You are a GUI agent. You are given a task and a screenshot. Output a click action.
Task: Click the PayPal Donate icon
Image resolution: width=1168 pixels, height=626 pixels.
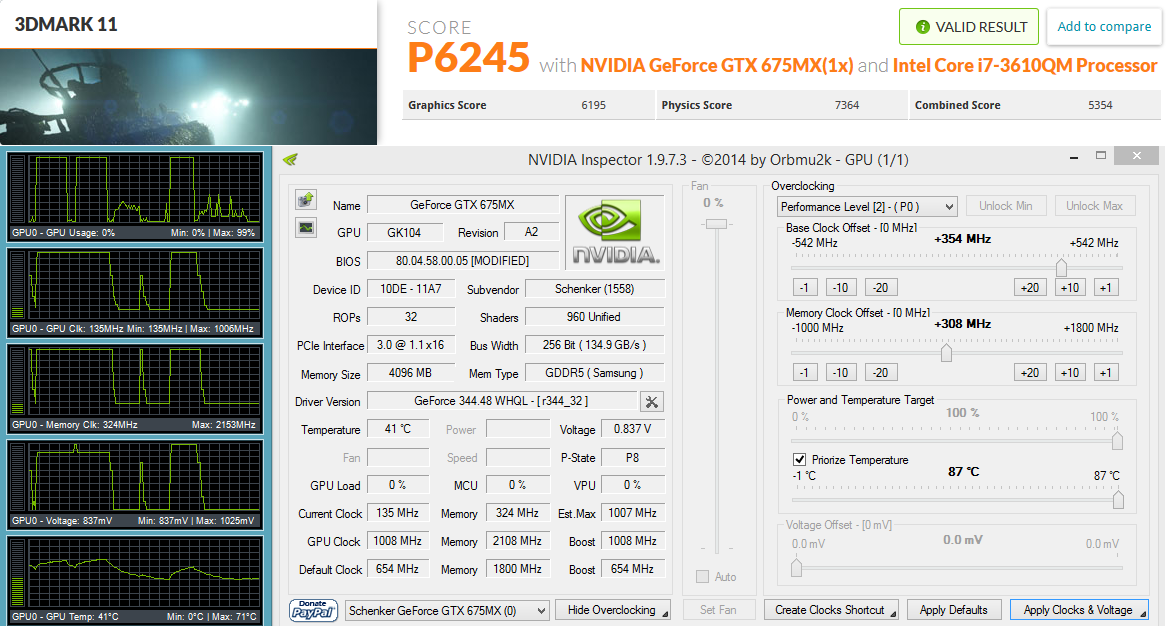tap(314, 610)
